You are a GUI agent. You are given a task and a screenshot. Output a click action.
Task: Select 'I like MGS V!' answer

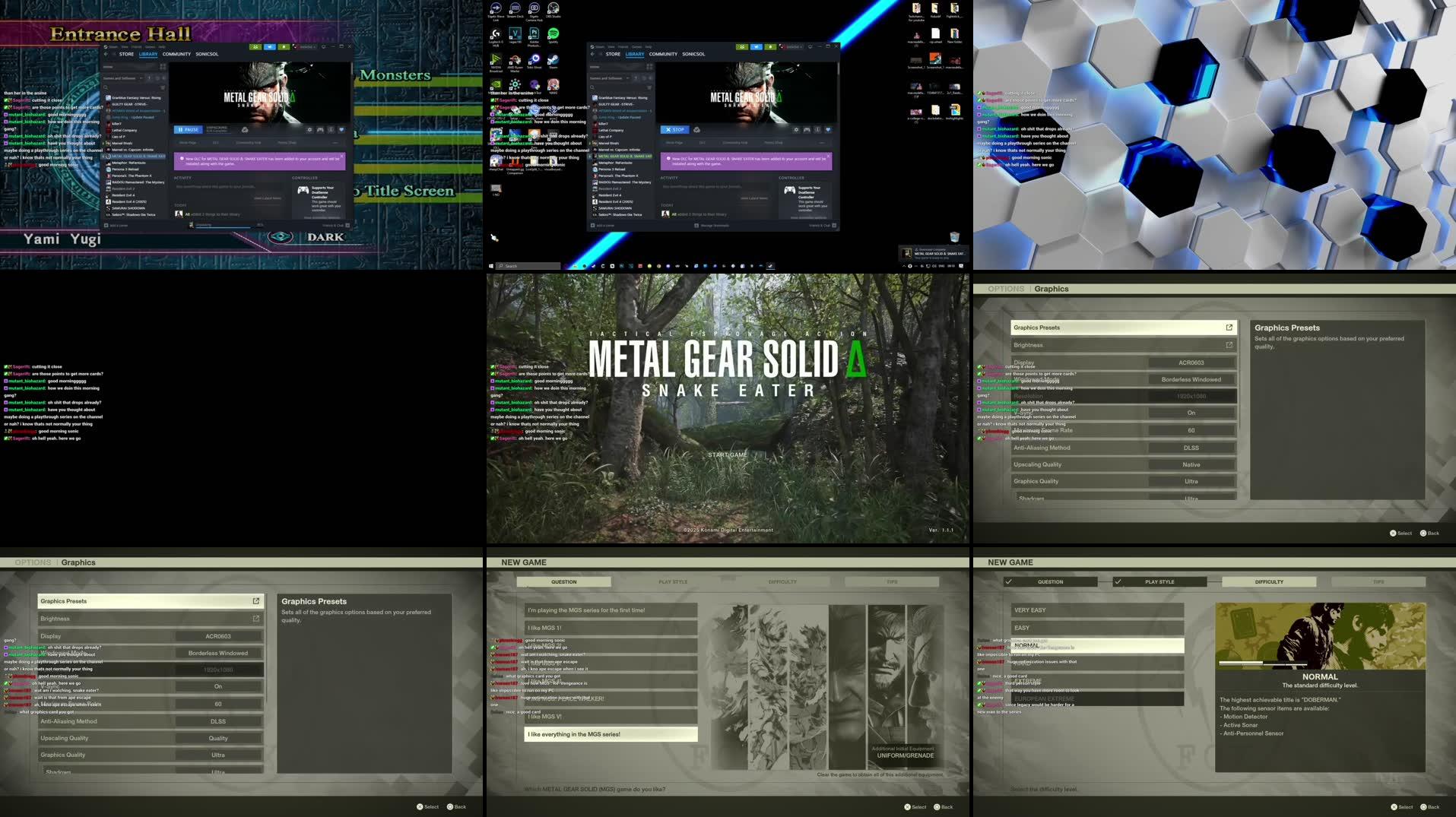(611, 716)
